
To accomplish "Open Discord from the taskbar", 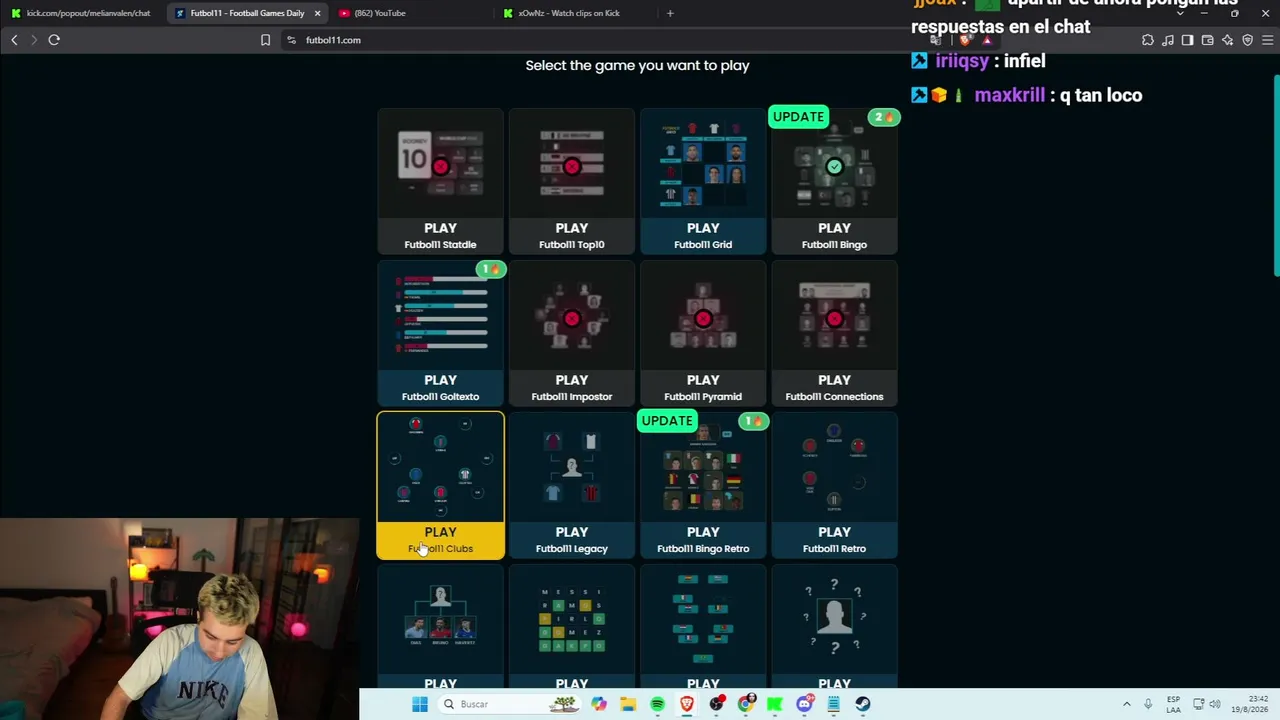I will (805, 704).
